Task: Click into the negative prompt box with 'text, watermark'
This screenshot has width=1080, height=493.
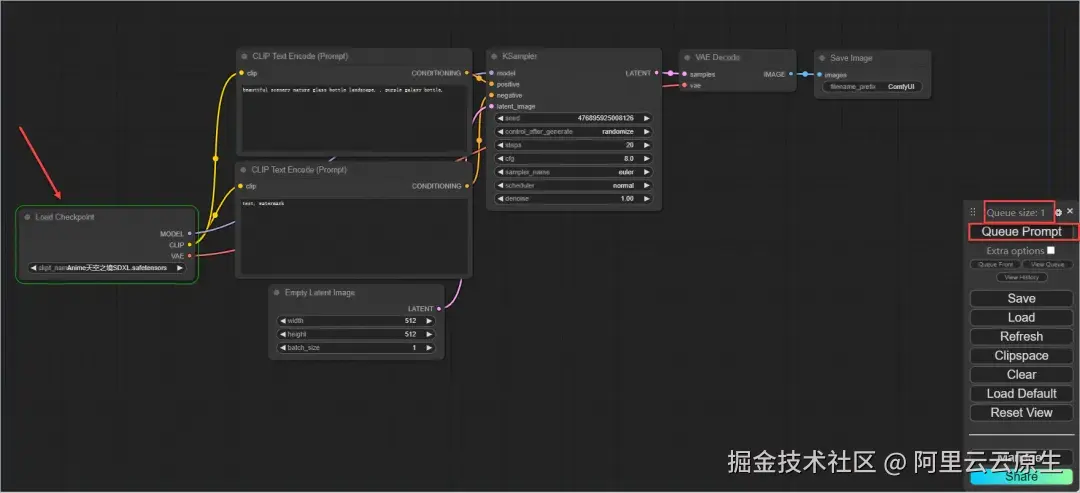Action: click(354, 236)
